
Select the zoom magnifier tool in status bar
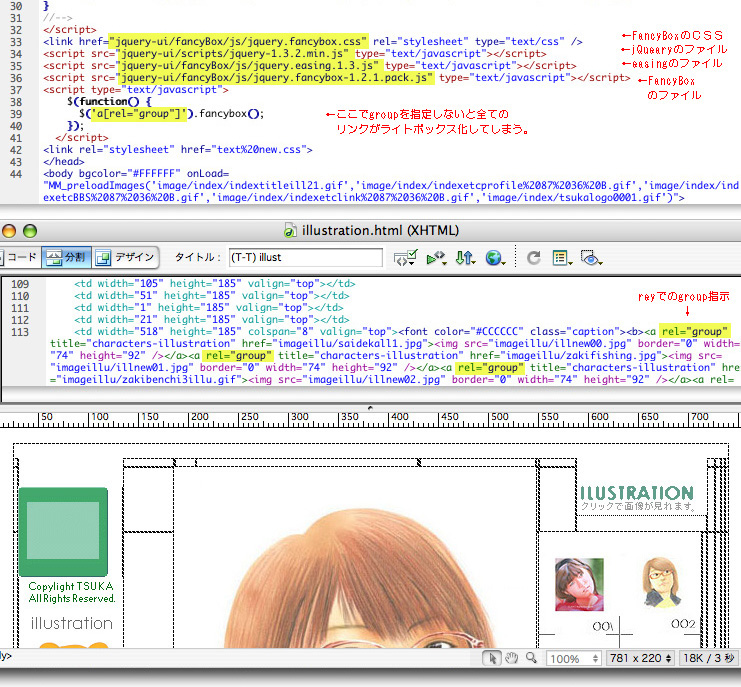point(531,658)
